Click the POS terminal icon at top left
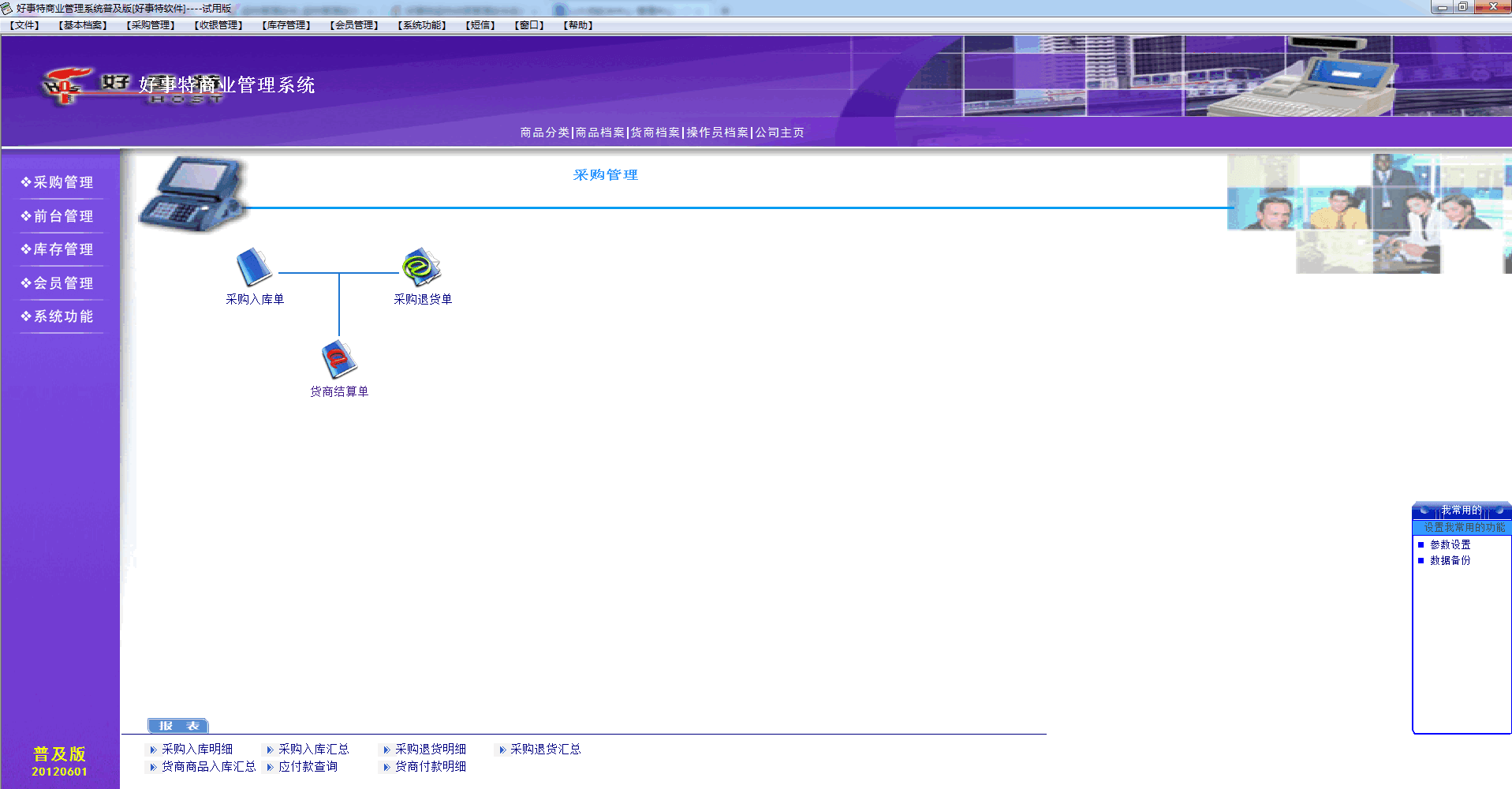1512x789 pixels. click(x=193, y=193)
